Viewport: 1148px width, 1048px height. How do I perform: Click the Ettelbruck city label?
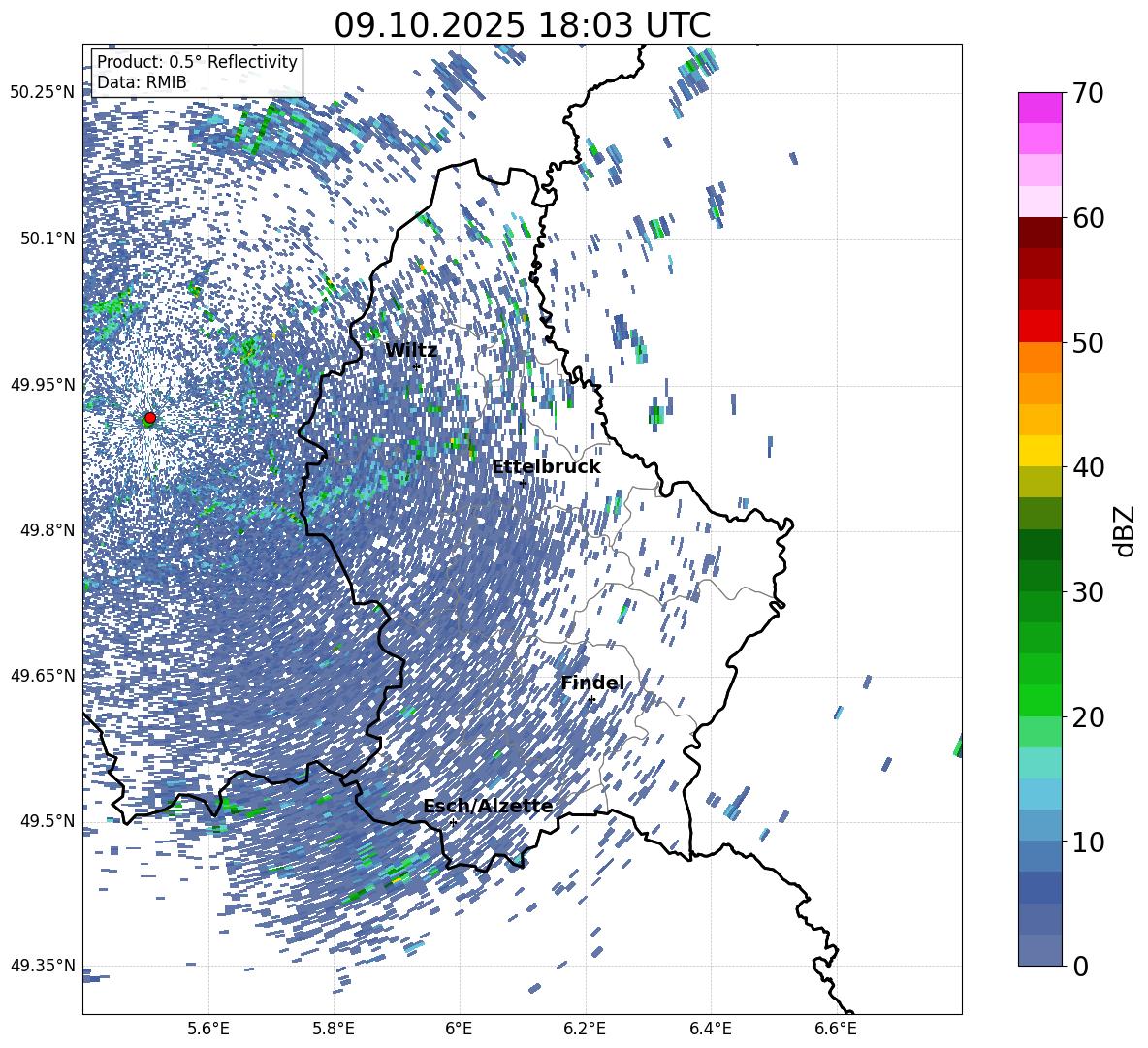click(x=546, y=467)
